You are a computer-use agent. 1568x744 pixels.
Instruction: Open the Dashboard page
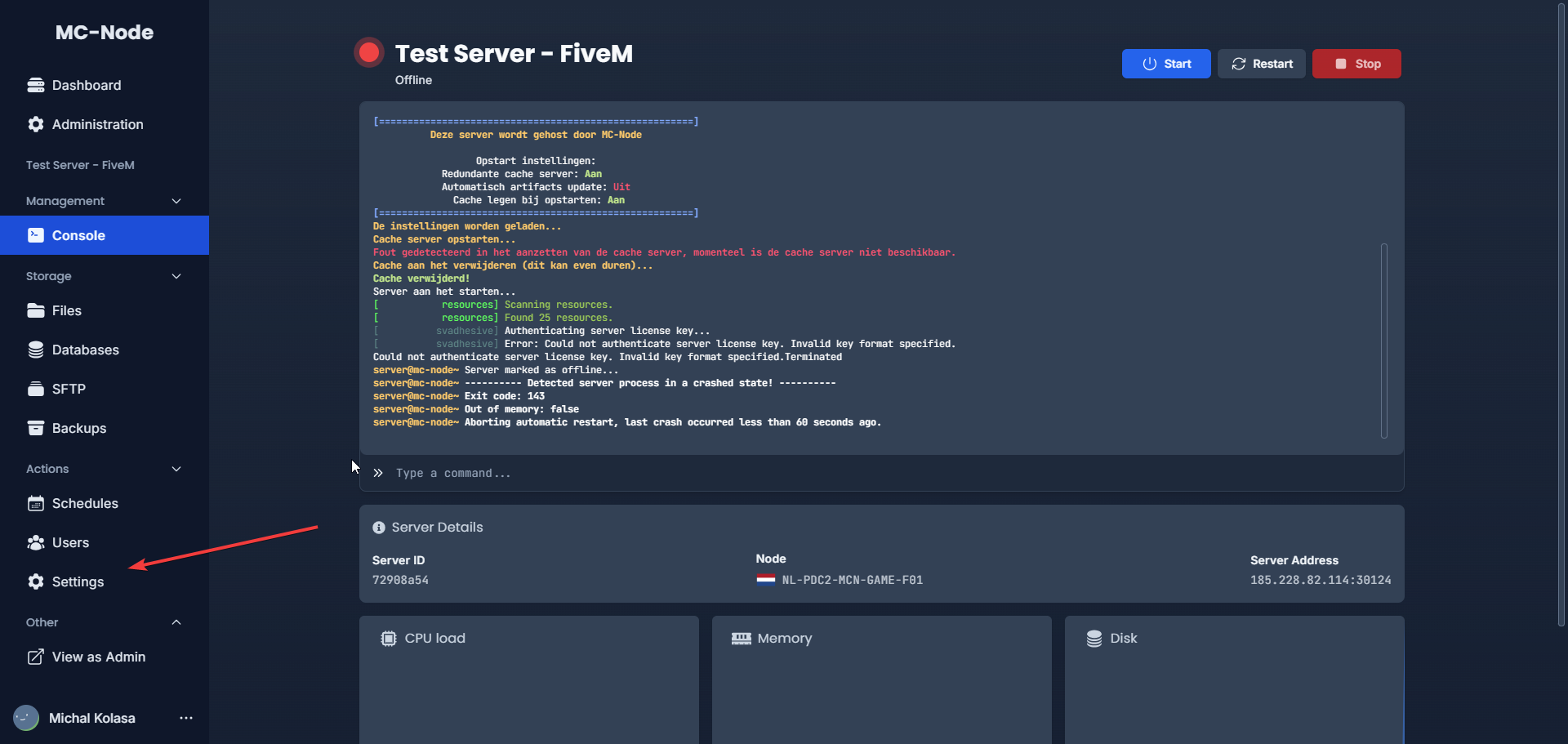[x=105, y=85]
